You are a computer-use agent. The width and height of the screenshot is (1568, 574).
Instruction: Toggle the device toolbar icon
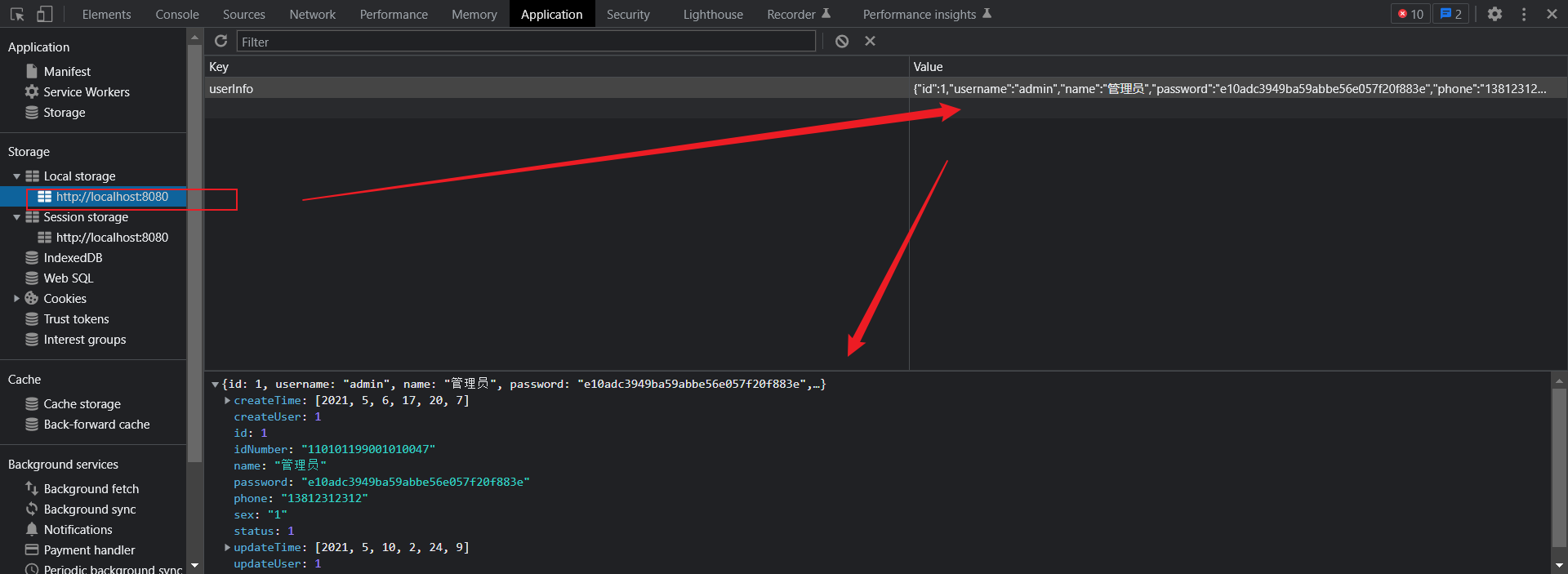click(x=44, y=14)
